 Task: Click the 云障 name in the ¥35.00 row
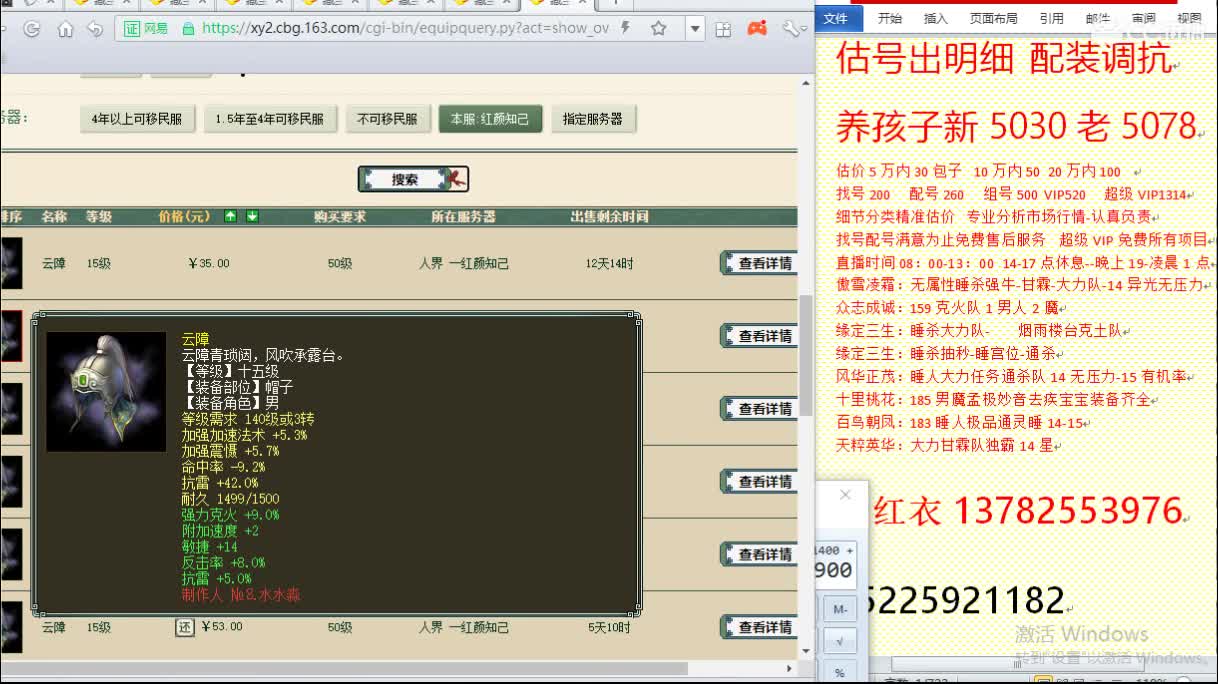tap(54, 263)
